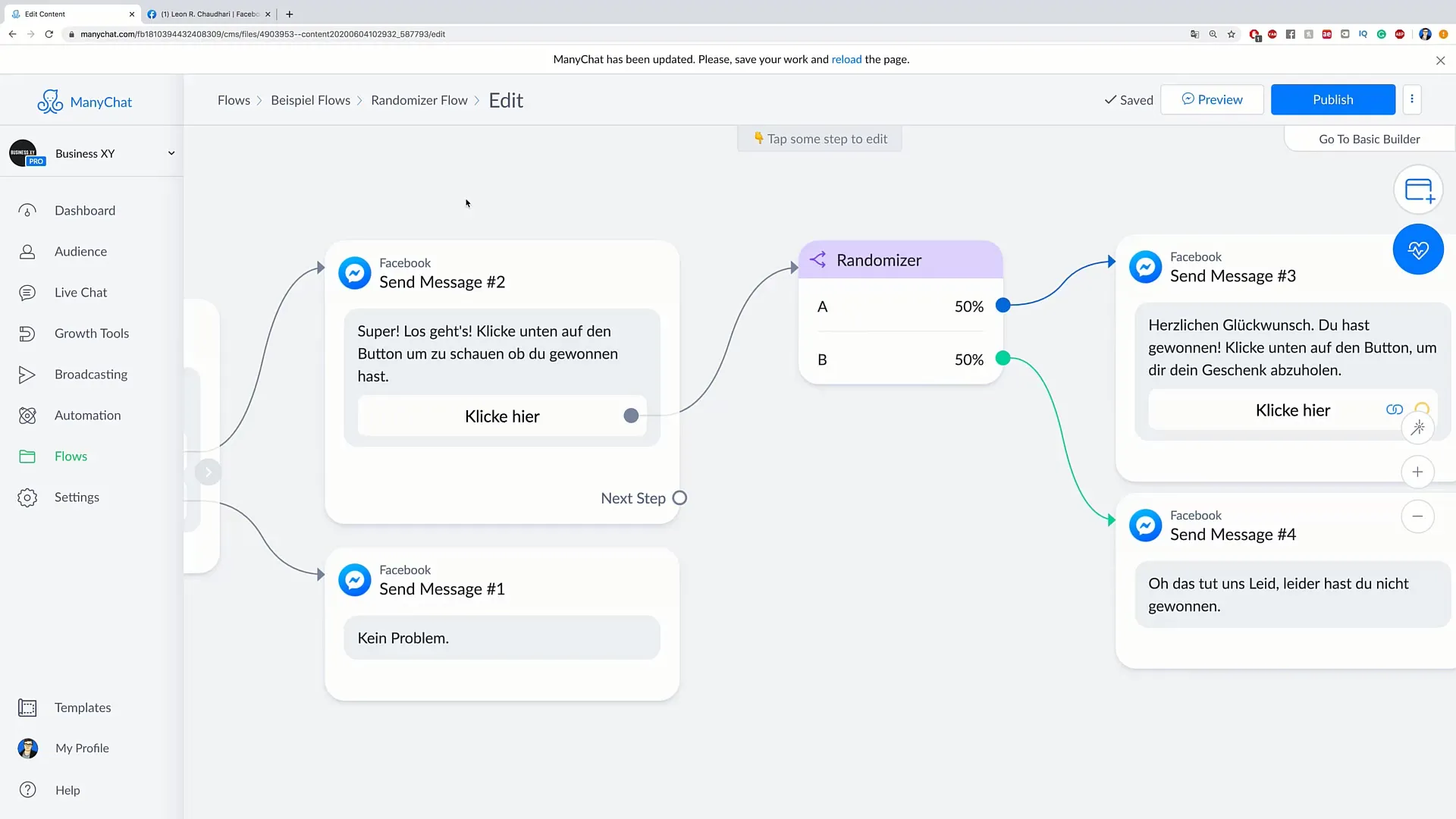Toggle the Randomizer node connector B
The height and width of the screenshot is (819, 1456).
coord(1003,359)
